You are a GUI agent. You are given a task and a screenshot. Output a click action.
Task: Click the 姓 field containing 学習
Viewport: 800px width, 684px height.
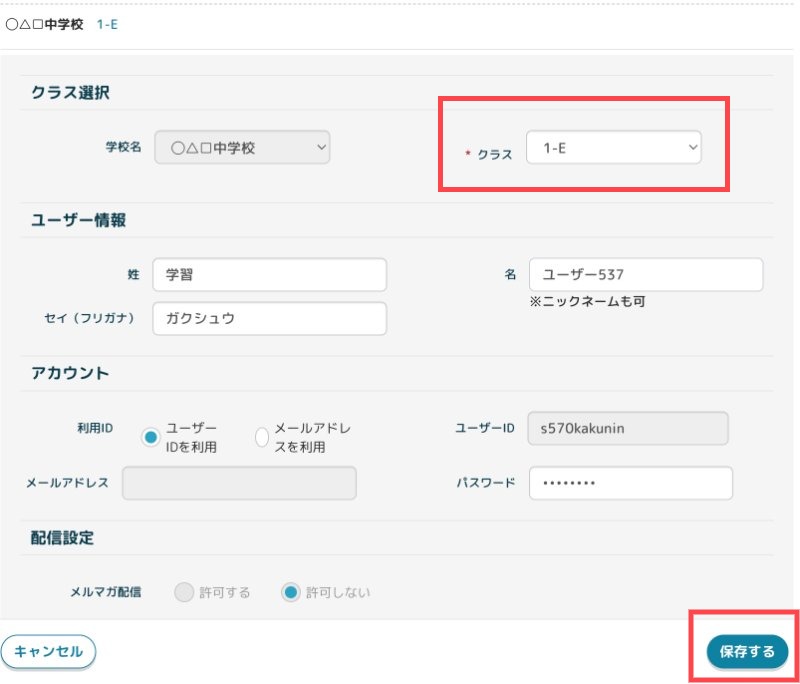click(269, 274)
